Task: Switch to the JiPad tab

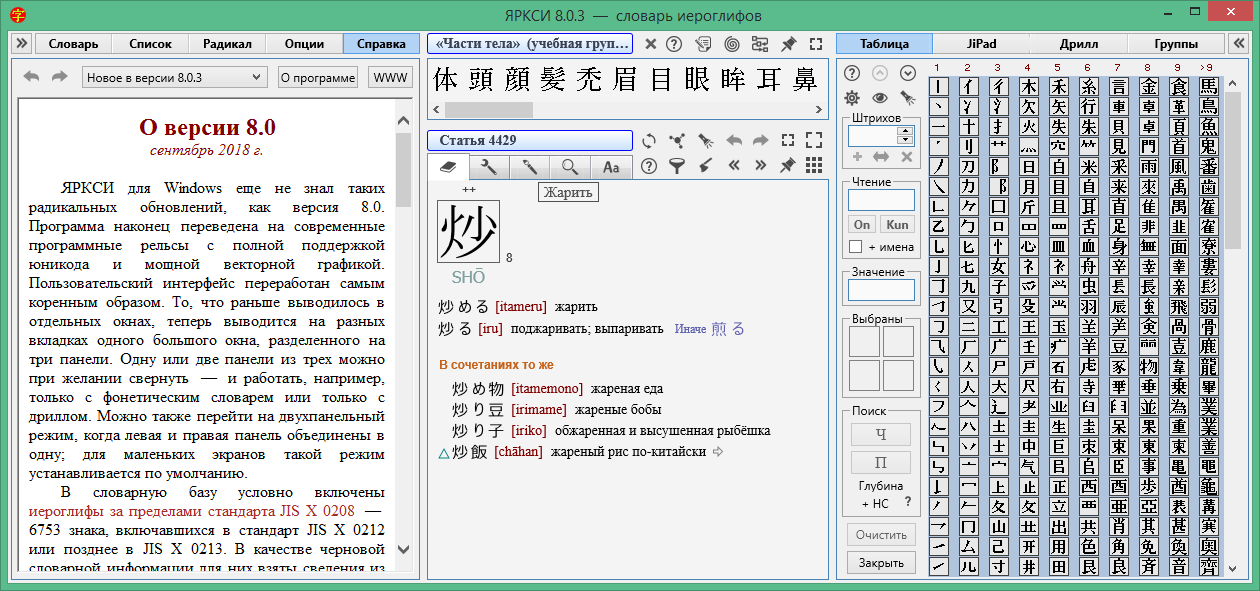Action: tap(982, 44)
